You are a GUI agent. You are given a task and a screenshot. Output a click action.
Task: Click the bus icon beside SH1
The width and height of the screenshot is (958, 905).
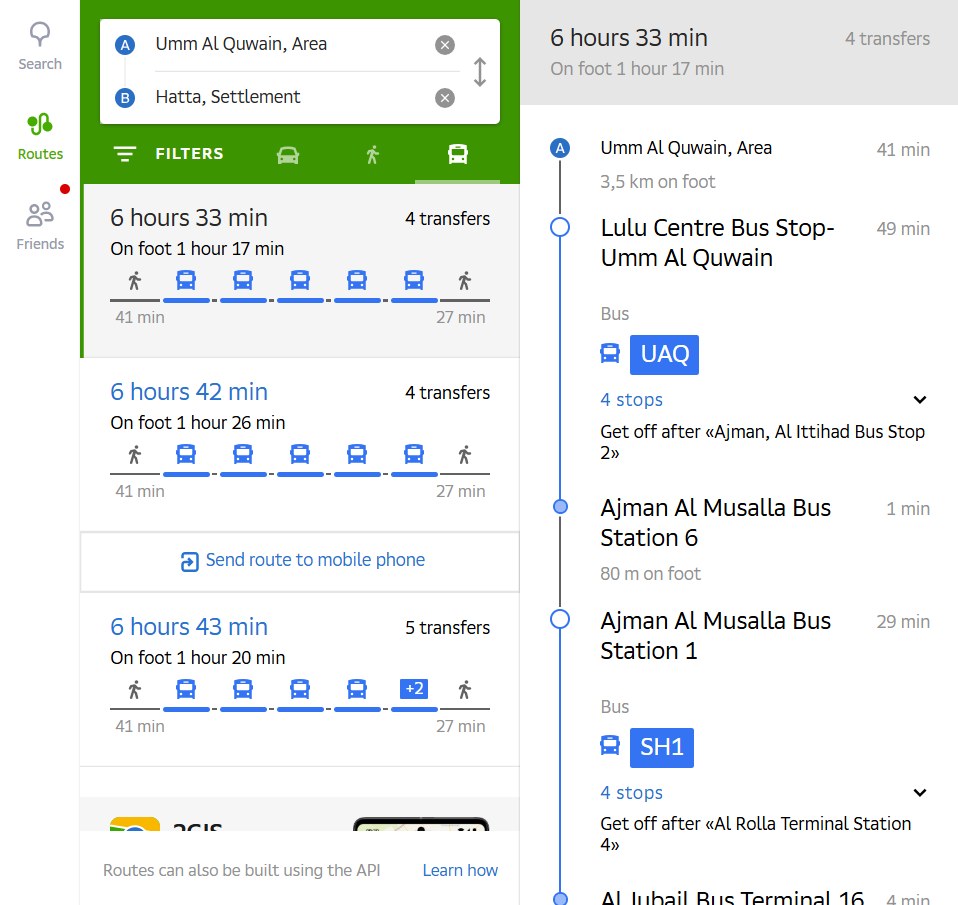(x=610, y=746)
